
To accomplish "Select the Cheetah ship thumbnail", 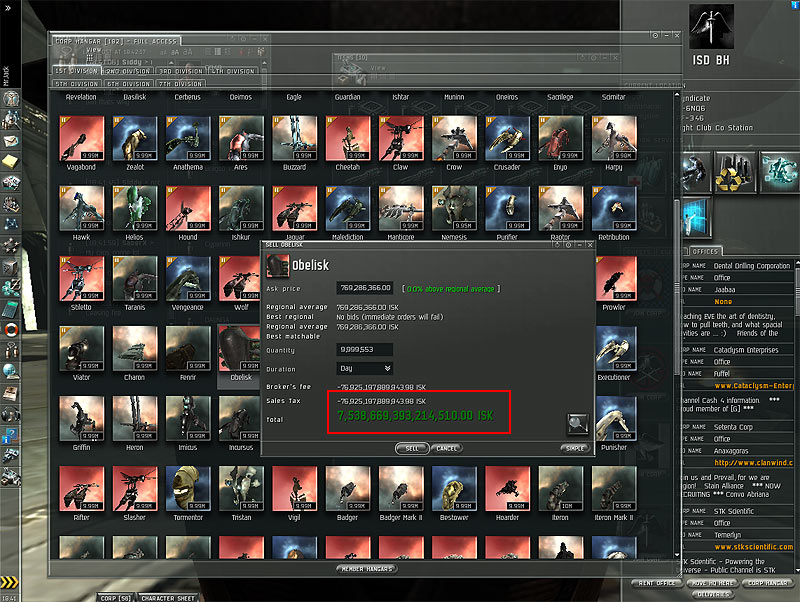I will tap(347, 139).
